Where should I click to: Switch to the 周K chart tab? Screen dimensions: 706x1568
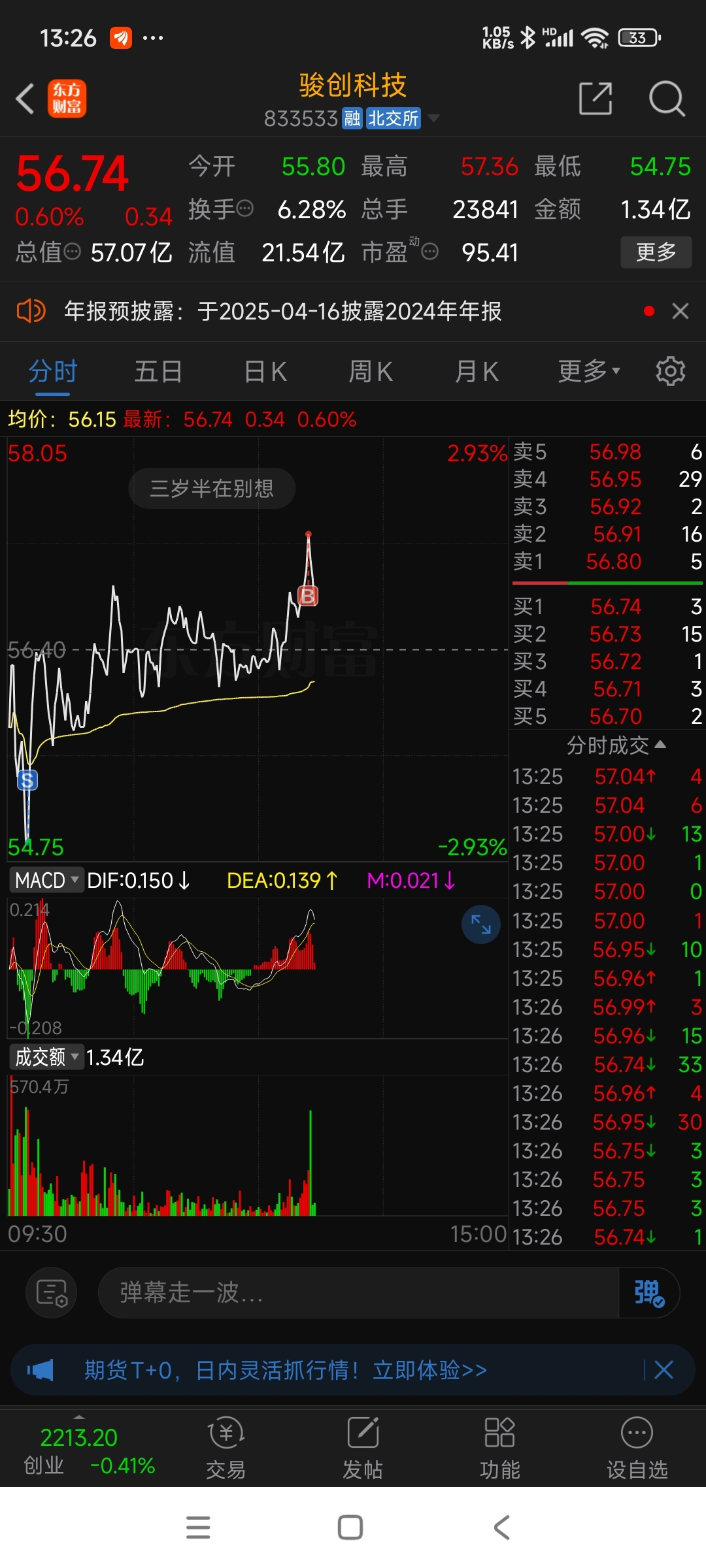[371, 372]
